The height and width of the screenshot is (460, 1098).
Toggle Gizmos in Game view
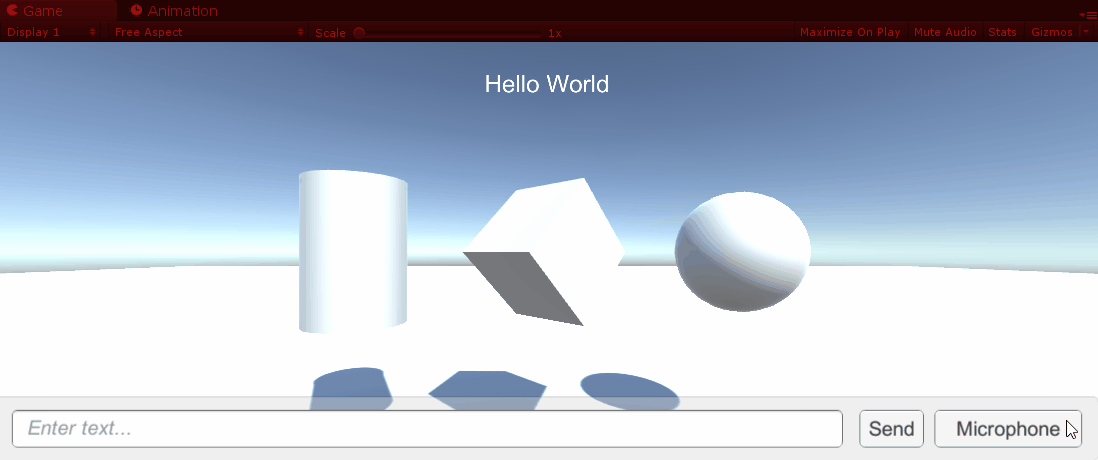pyautogui.click(x=1052, y=32)
